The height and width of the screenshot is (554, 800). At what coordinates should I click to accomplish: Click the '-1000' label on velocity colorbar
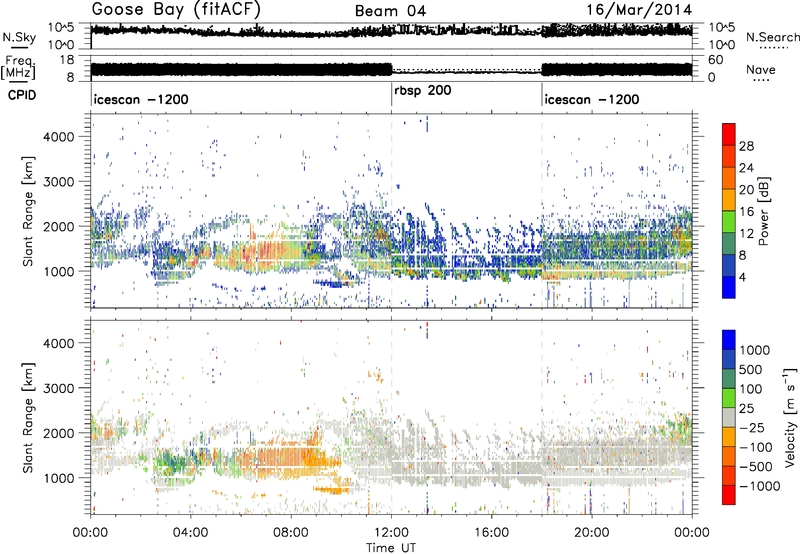point(760,486)
